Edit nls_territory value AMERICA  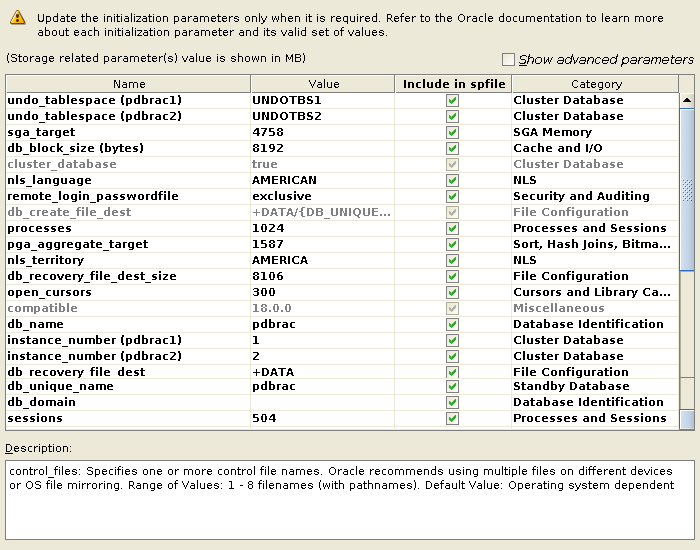(x=323, y=260)
